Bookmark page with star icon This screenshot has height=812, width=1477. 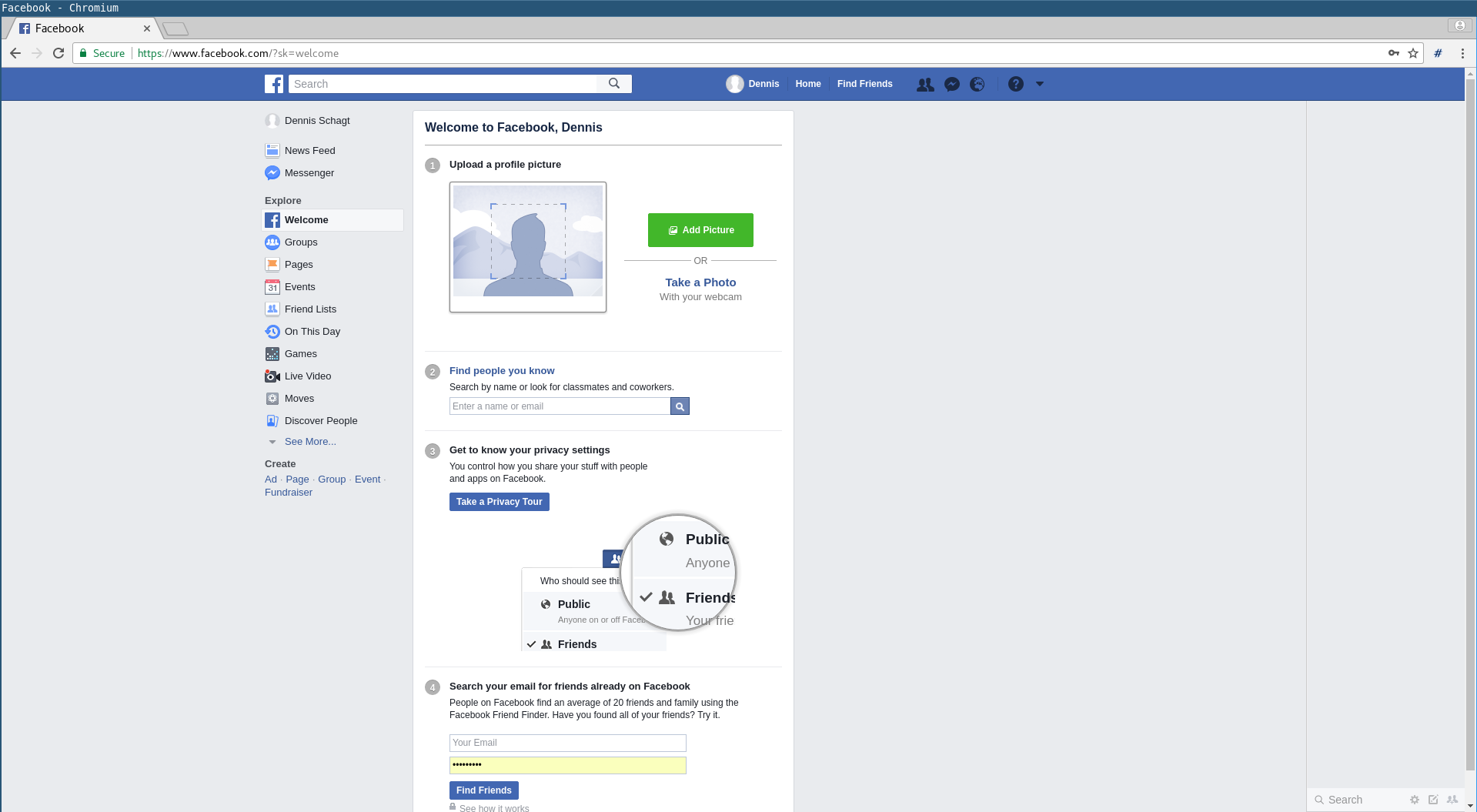1413,53
